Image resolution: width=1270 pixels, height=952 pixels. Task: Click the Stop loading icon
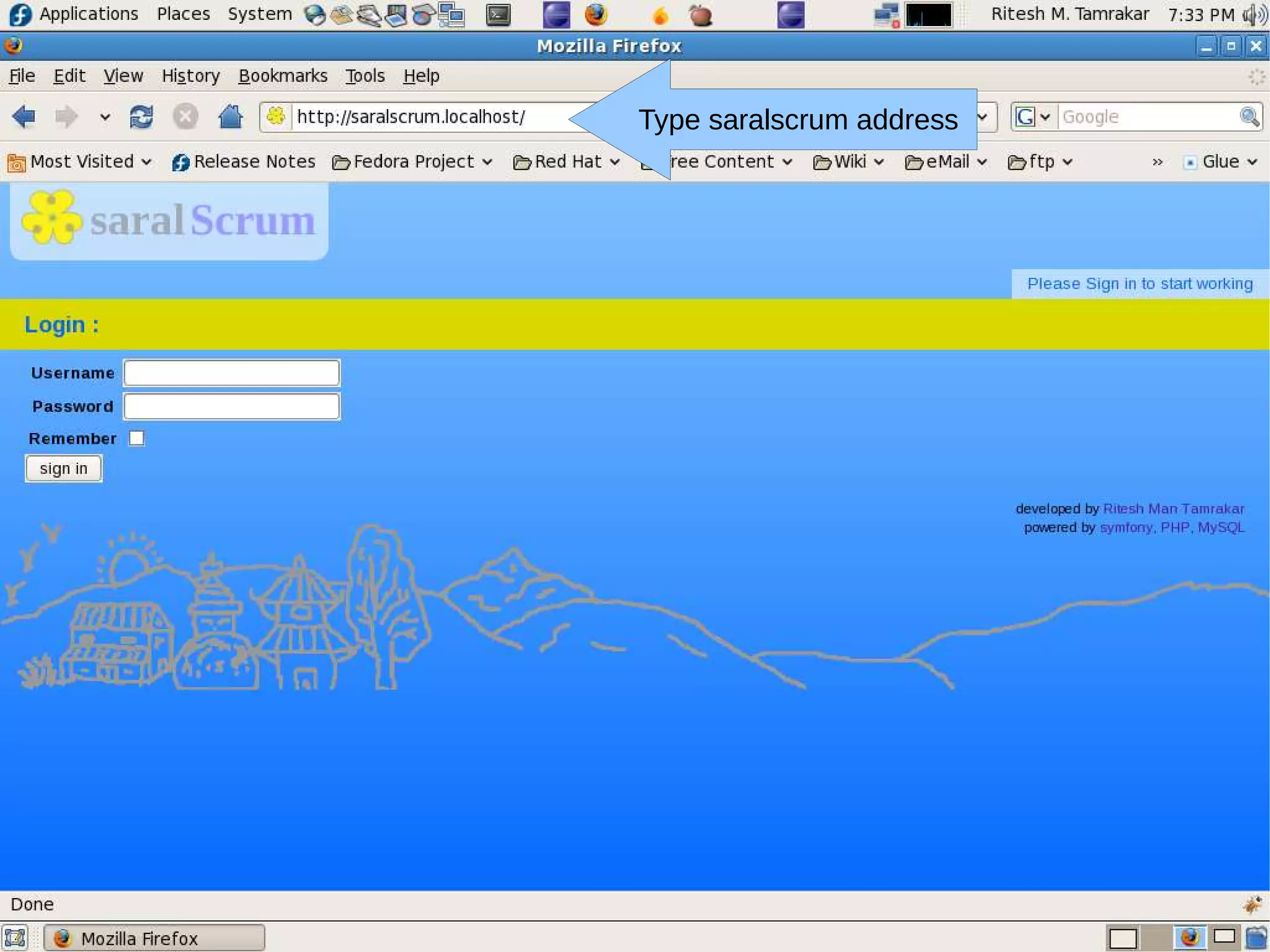point(185,117)
